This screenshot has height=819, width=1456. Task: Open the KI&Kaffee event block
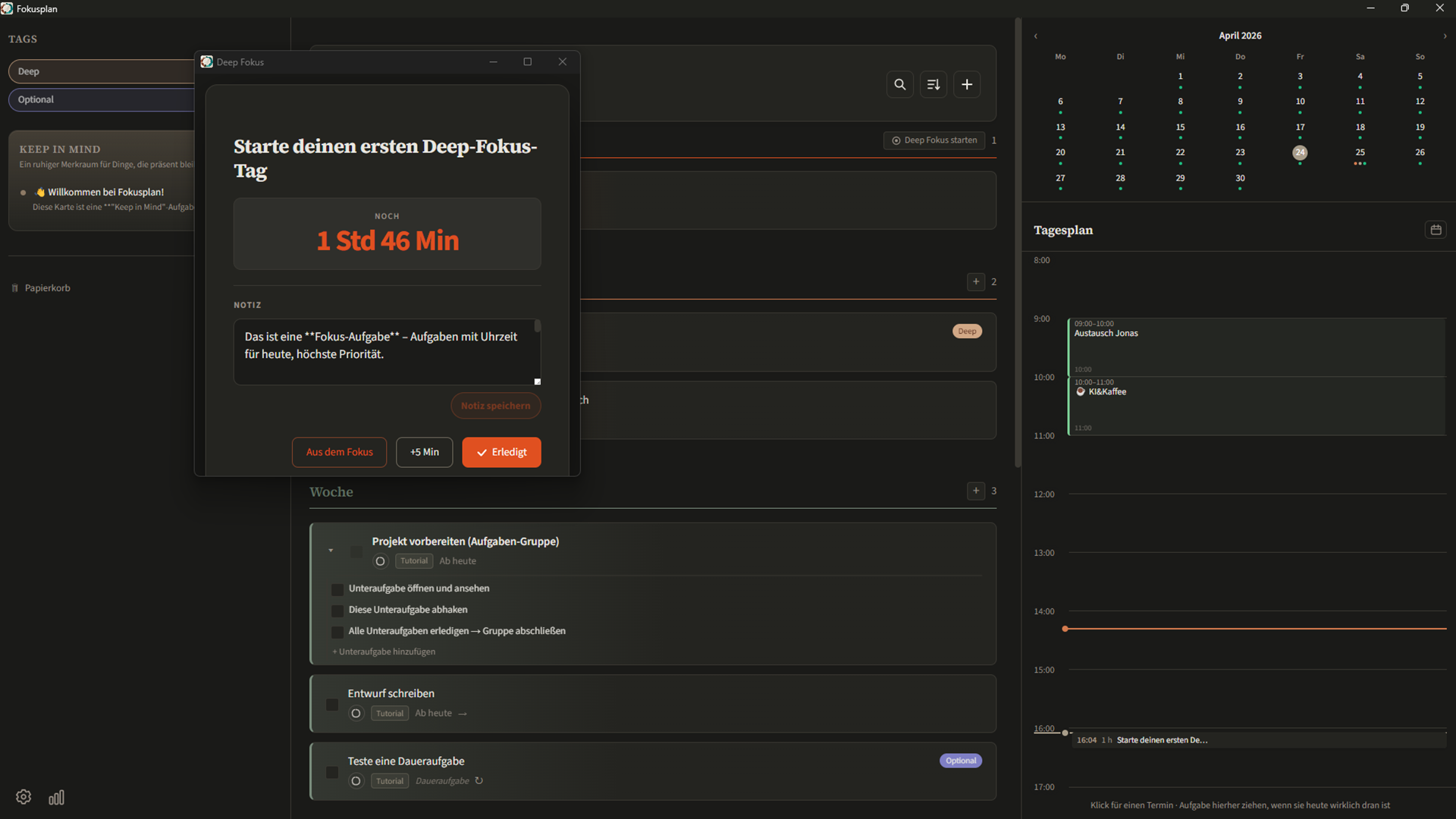(x=1256, y=406)
